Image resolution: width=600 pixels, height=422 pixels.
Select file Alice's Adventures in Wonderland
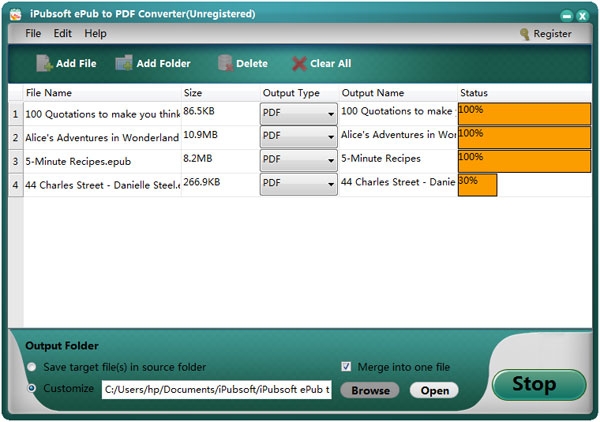coord(102,137)
